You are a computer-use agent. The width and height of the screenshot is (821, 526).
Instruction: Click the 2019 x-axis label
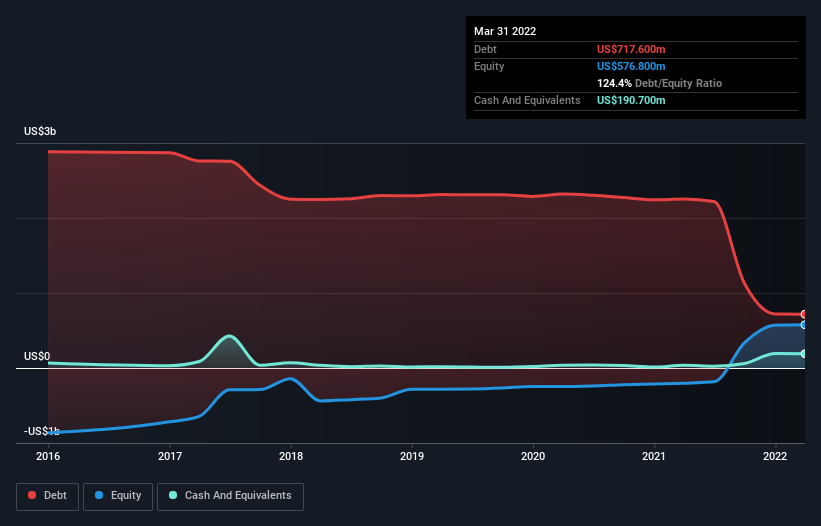412,456
